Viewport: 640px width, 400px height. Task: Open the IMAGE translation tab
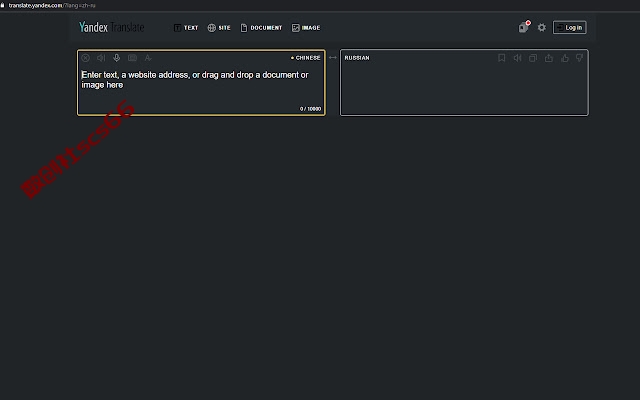point(306,28)
